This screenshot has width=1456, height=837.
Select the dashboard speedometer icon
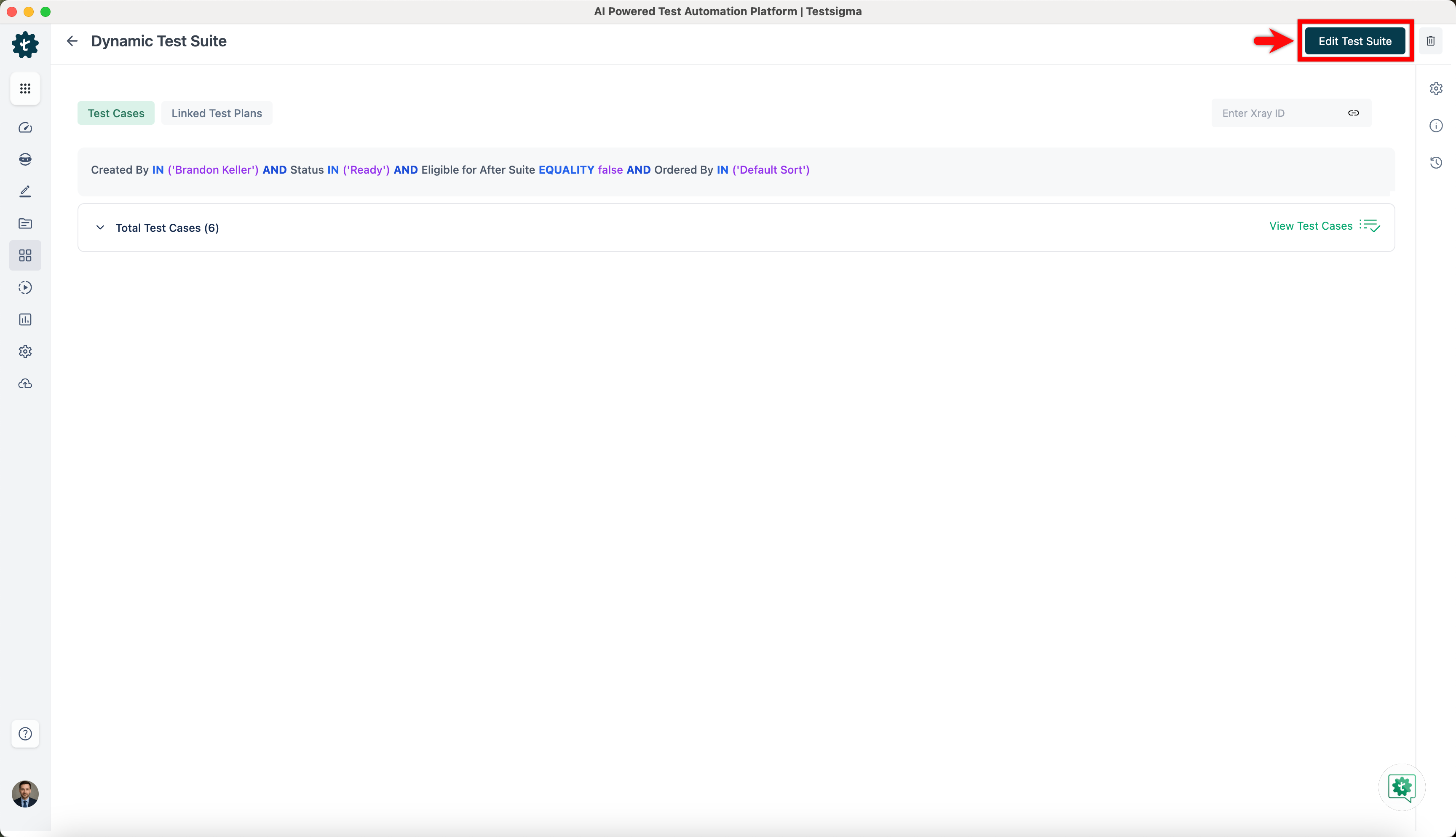click(25, 128)
